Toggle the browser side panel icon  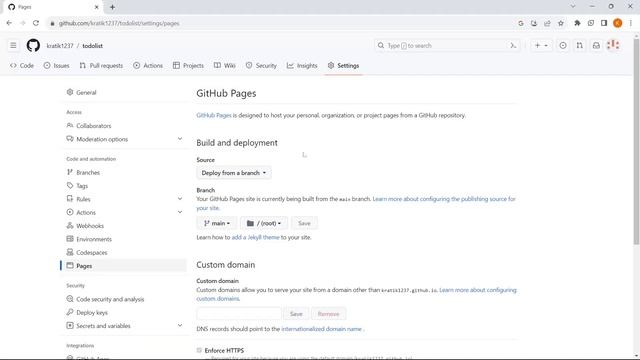[604, 23]
